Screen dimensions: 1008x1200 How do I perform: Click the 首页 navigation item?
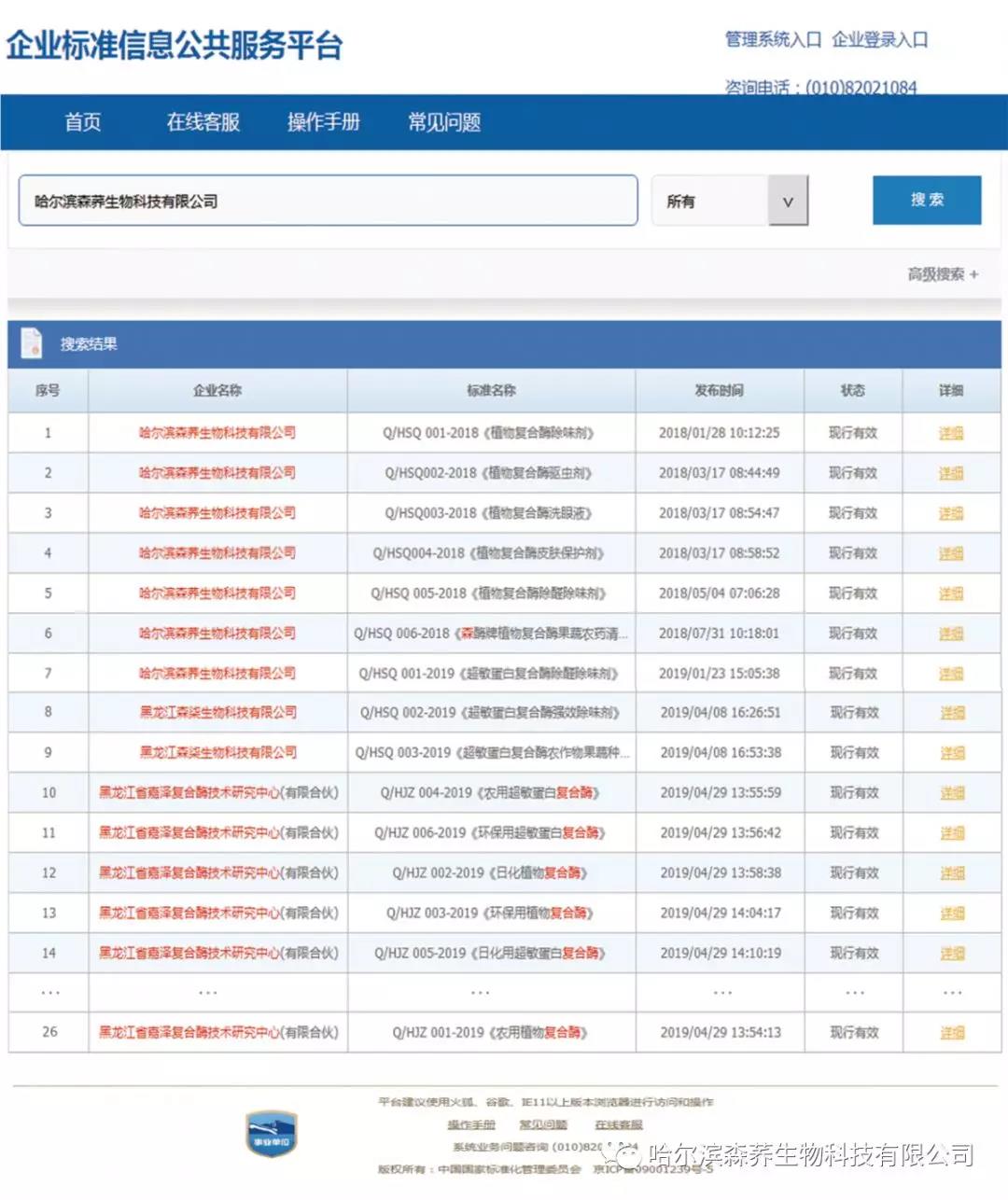coord(83,122)
